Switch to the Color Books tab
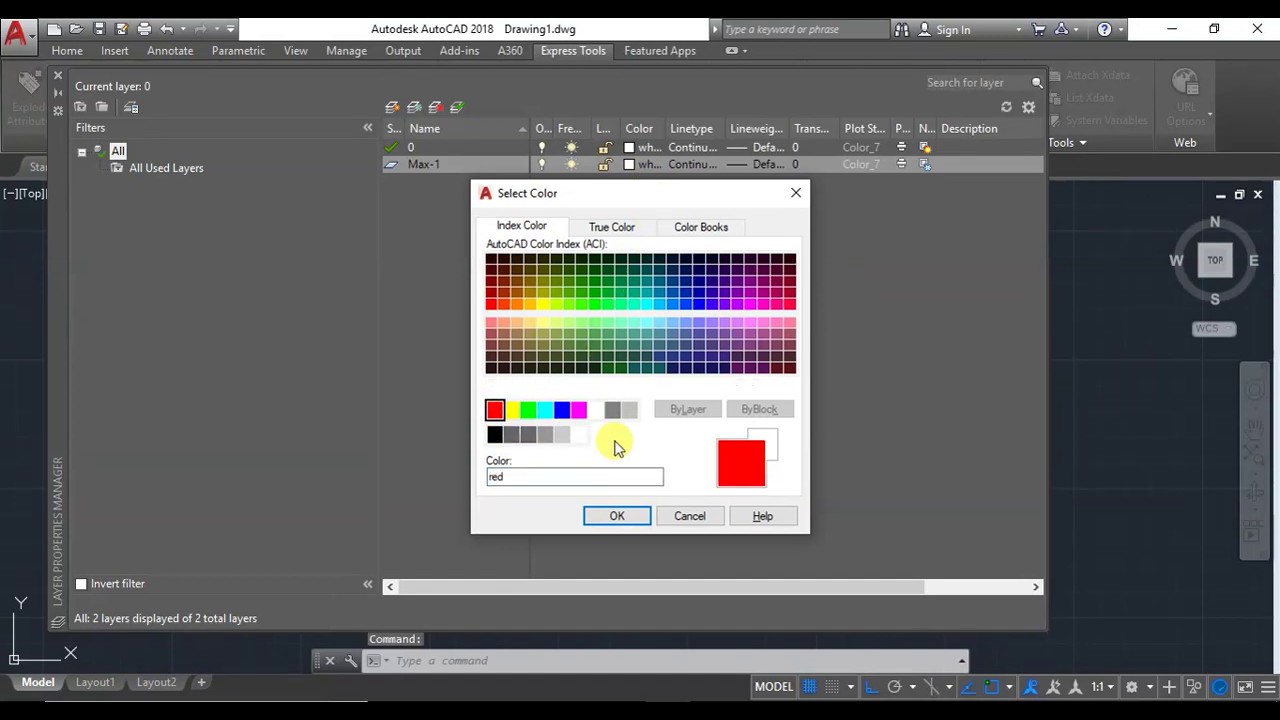The width and height of the screenshot is (1280, 720). point(701,227)
